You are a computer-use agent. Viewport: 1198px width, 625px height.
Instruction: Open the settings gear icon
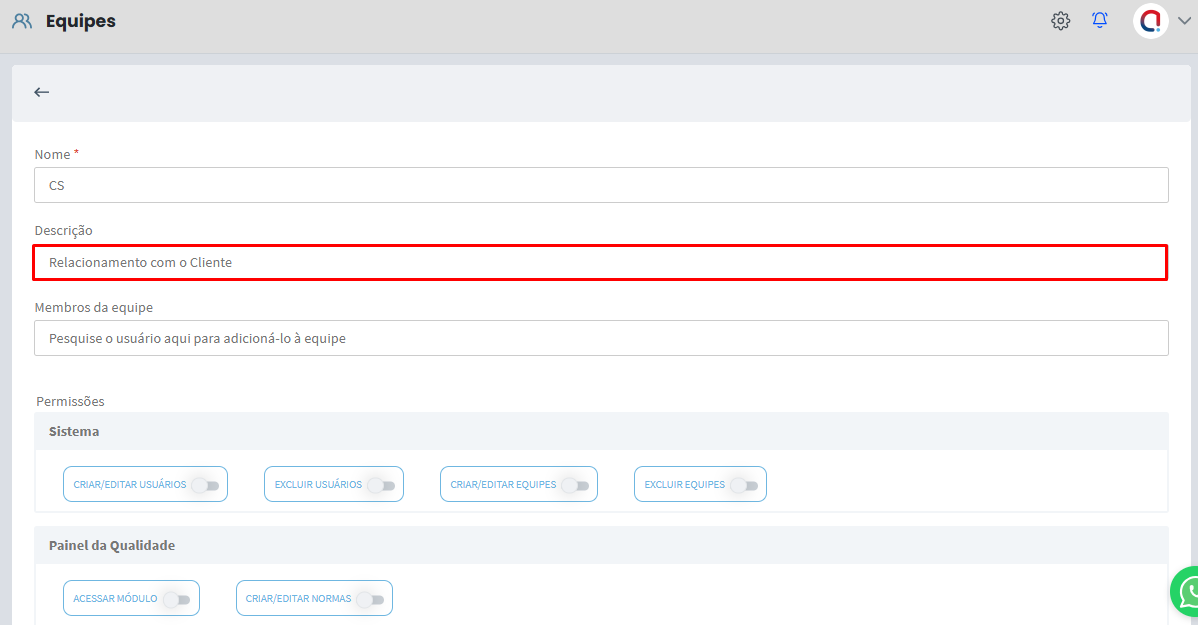[1060, 21]
